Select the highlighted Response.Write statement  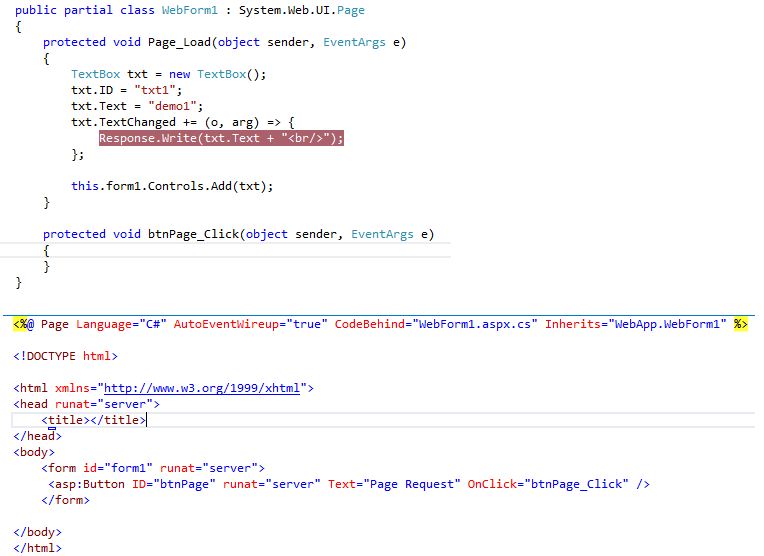(x=221, y=138)
